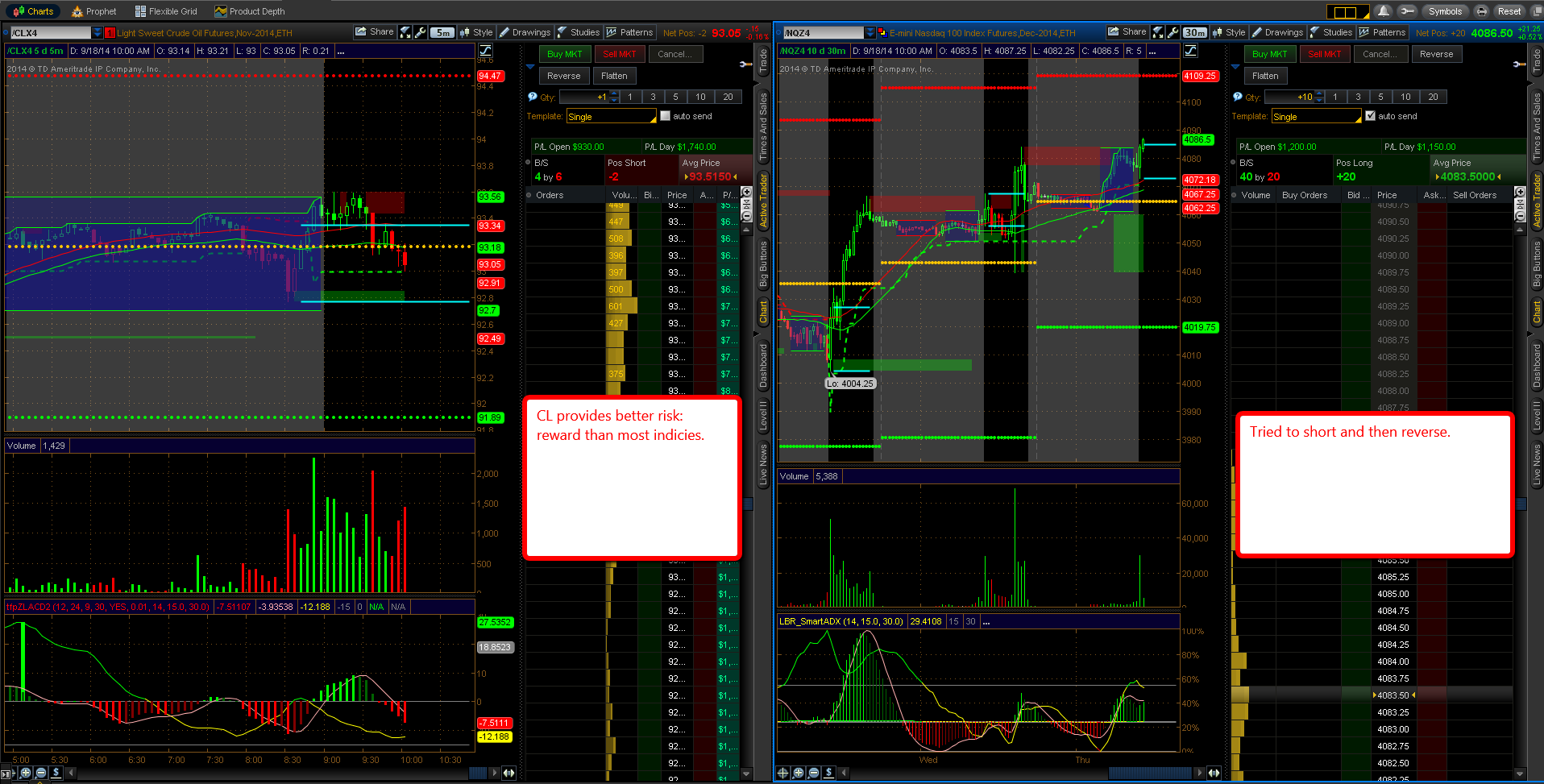The image size is (1544, 784).
Task: Open Drawings menu on NQ chart
Action: (1277, 32)
